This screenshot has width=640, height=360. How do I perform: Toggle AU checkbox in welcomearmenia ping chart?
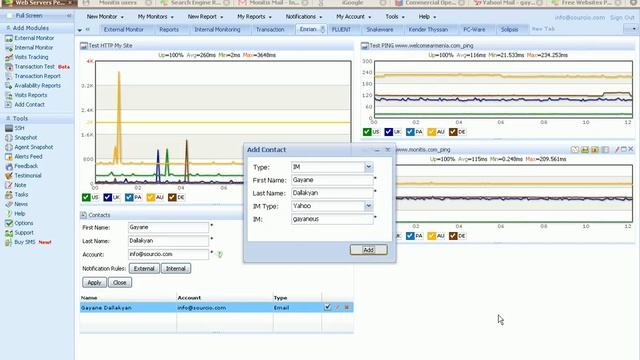click(432, 132)
